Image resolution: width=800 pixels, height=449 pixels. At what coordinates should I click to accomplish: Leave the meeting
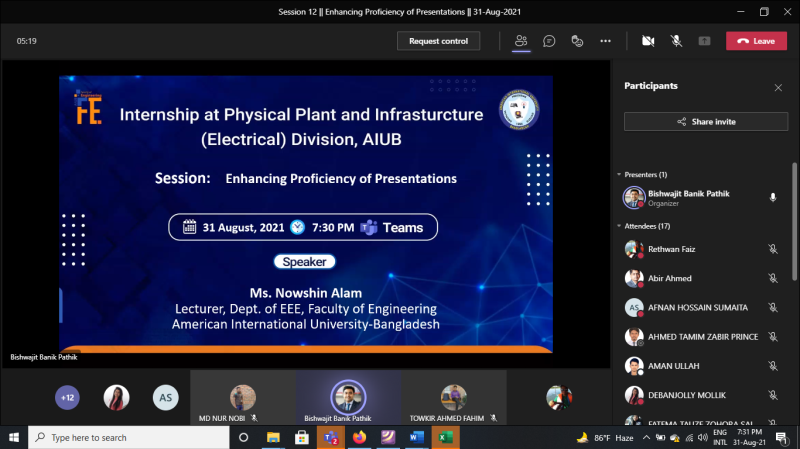point(757,41)
